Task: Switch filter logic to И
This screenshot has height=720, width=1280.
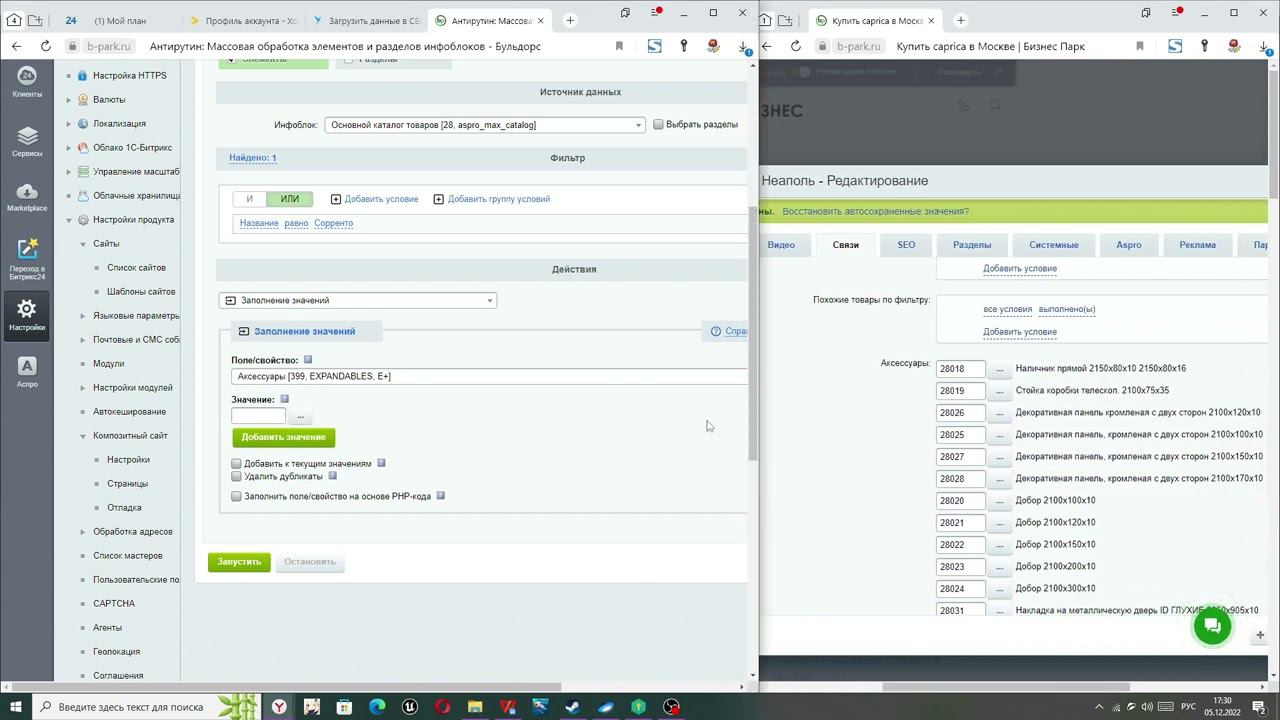Action: (x=250, y=199)
